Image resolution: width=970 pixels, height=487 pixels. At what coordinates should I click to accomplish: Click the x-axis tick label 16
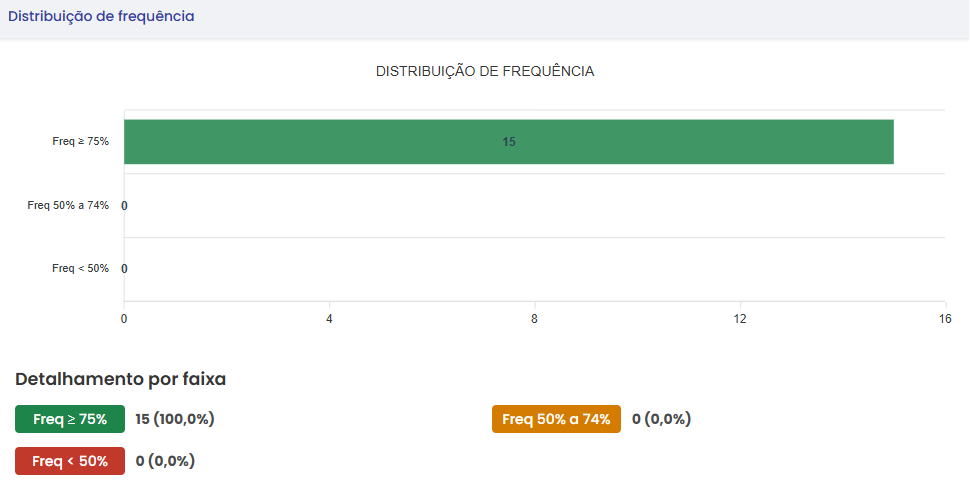tap(945, 319)
